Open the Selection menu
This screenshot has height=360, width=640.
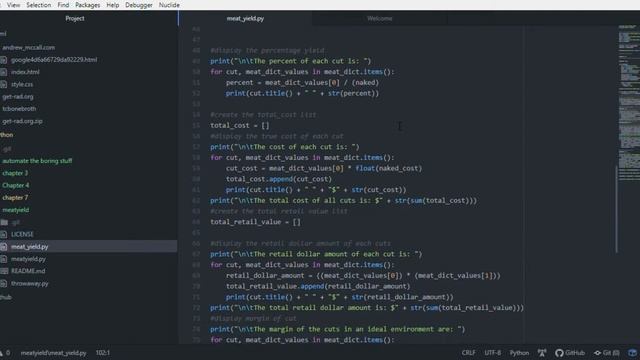pos(39,5)
